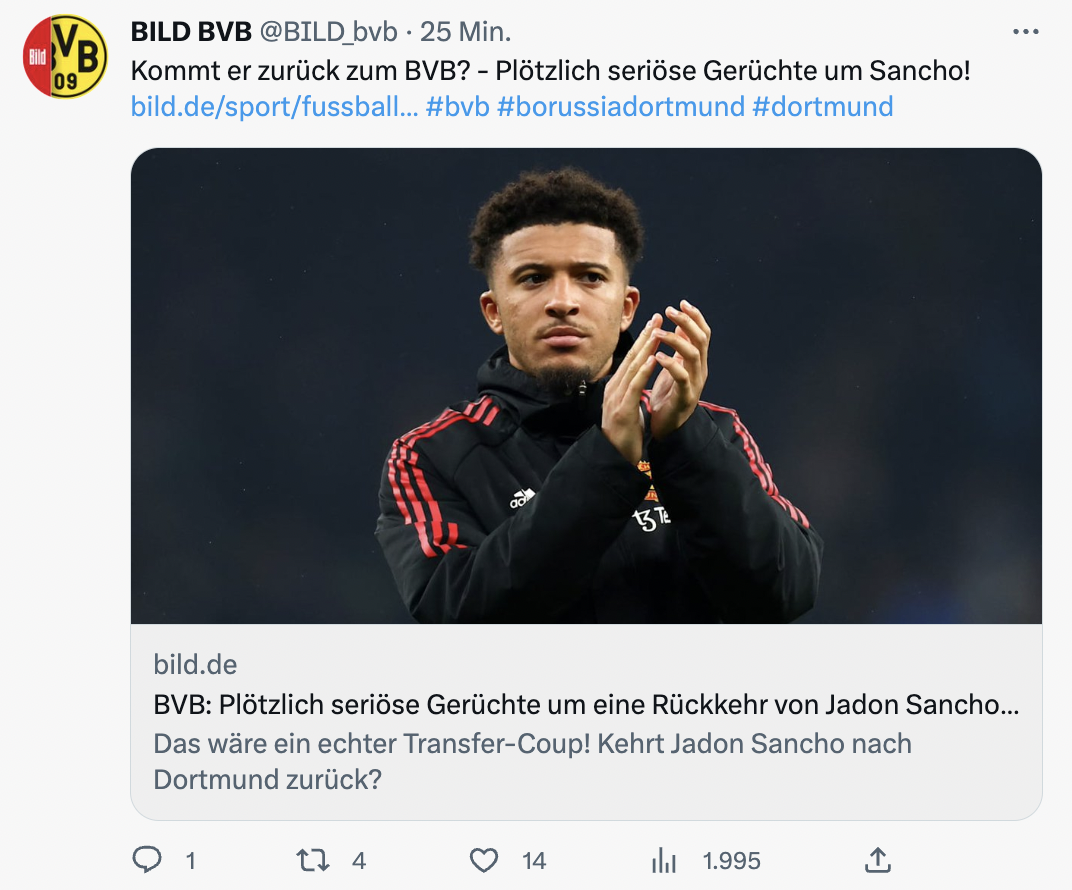Open the bild.de/sport/fussball link

point(273,106)
